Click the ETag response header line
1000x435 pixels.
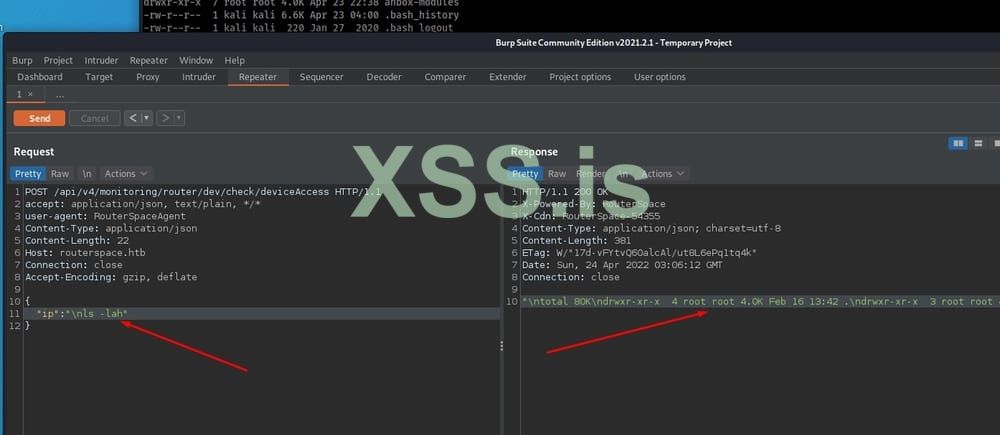pos(639,253)
